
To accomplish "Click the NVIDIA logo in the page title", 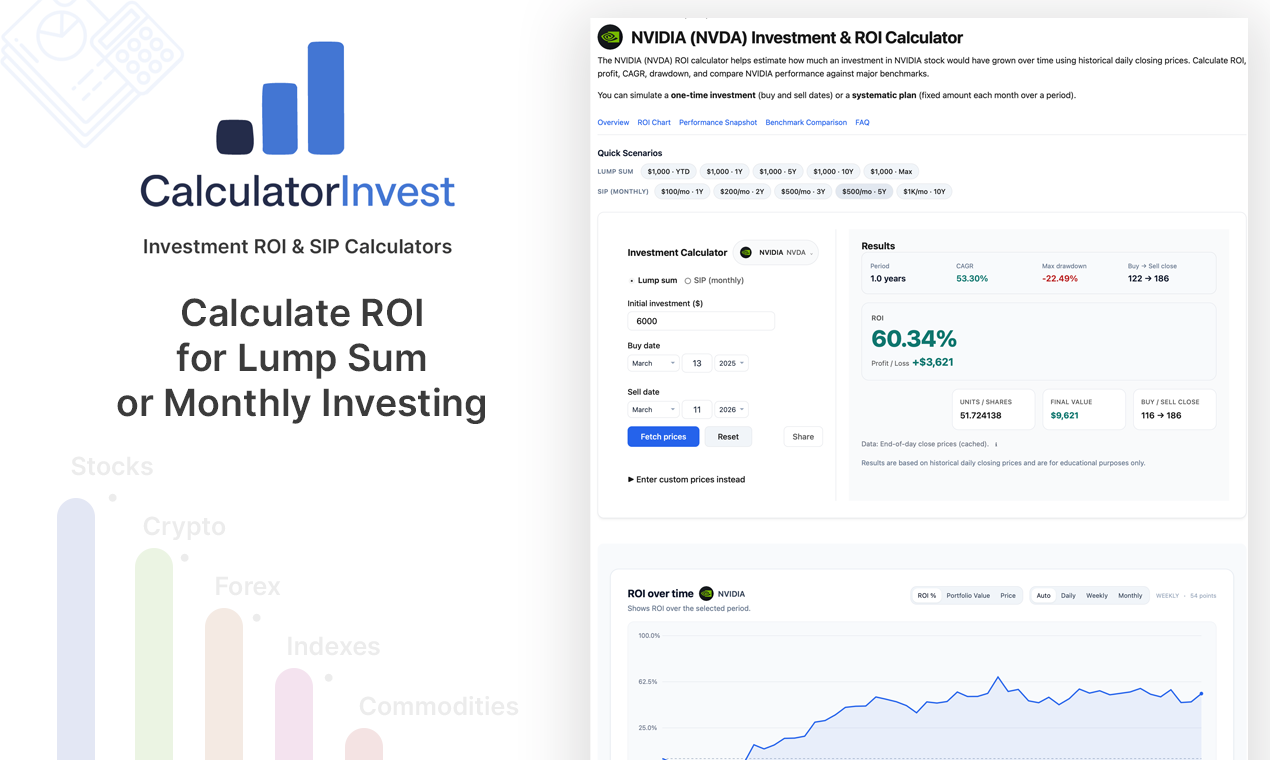I will (608, 37).
